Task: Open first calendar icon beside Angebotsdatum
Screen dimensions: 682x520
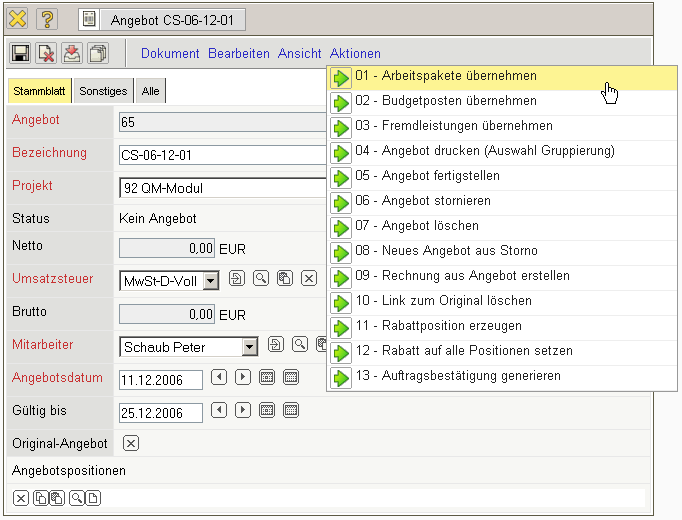Action: point(267,378)
